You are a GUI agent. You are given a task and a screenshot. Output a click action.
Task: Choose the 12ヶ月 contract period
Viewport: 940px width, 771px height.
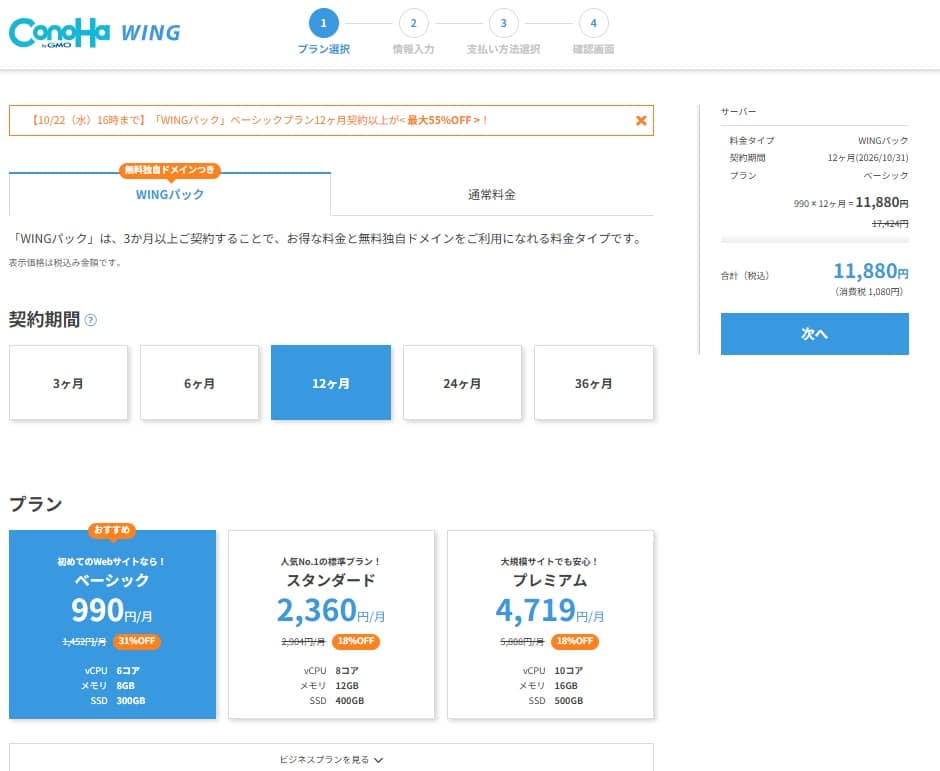pos(330,383)
